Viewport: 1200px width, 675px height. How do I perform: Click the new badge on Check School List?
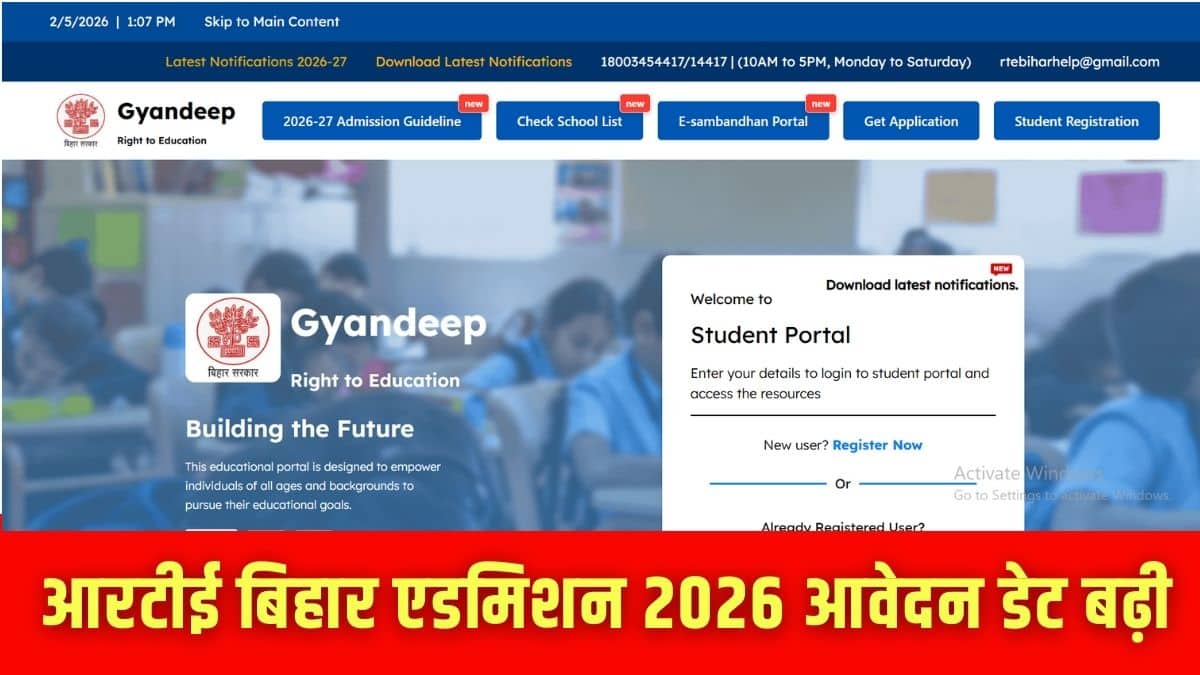click(634, 103)
